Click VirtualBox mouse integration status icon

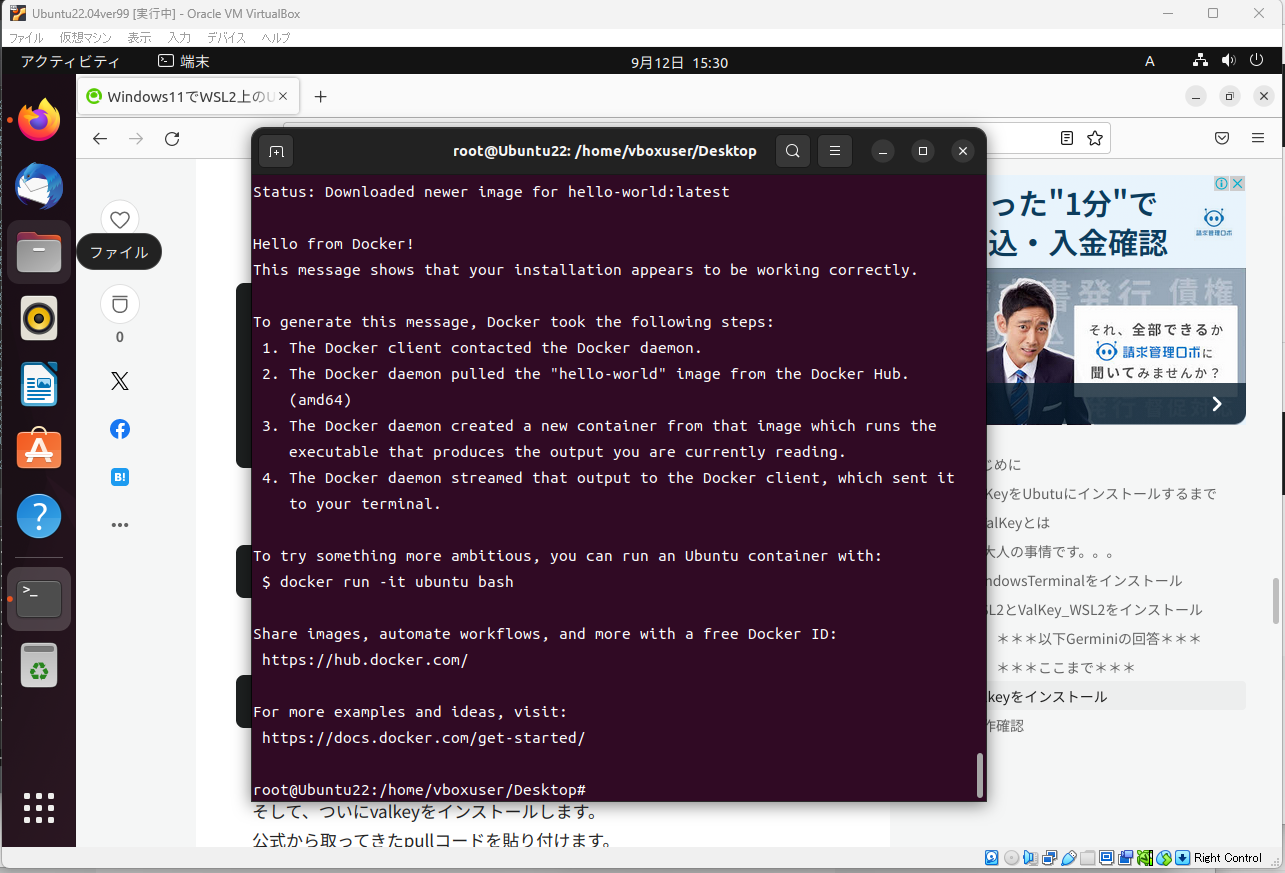pyautogui.click(x=1163, y=858)
